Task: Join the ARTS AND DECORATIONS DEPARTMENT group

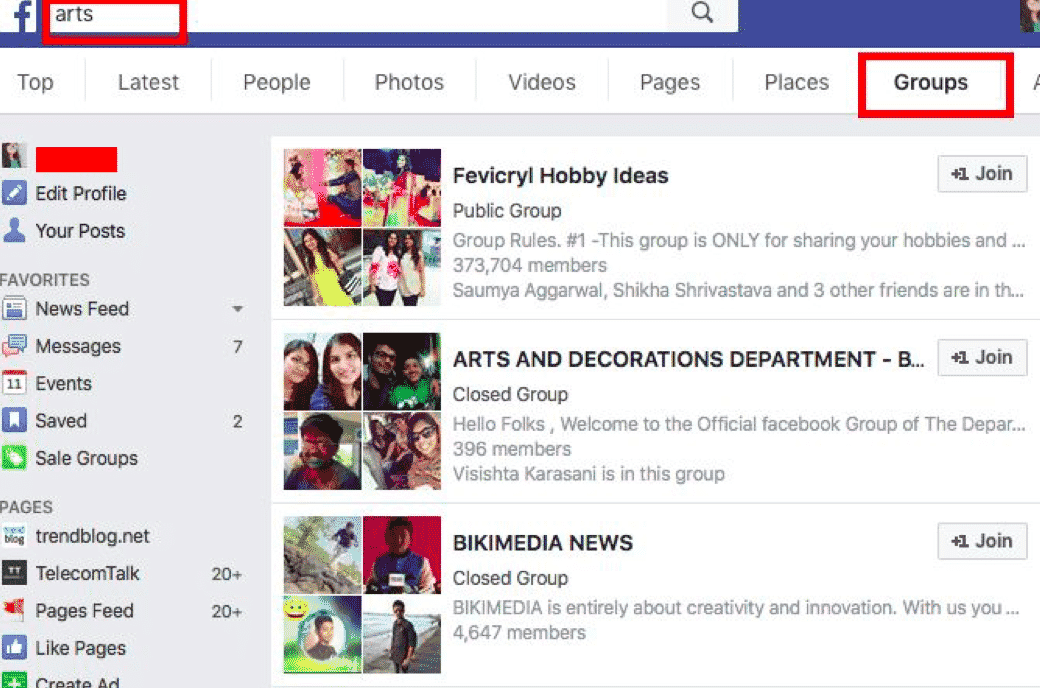Action: pyautogui.click(x=982, y=358)
